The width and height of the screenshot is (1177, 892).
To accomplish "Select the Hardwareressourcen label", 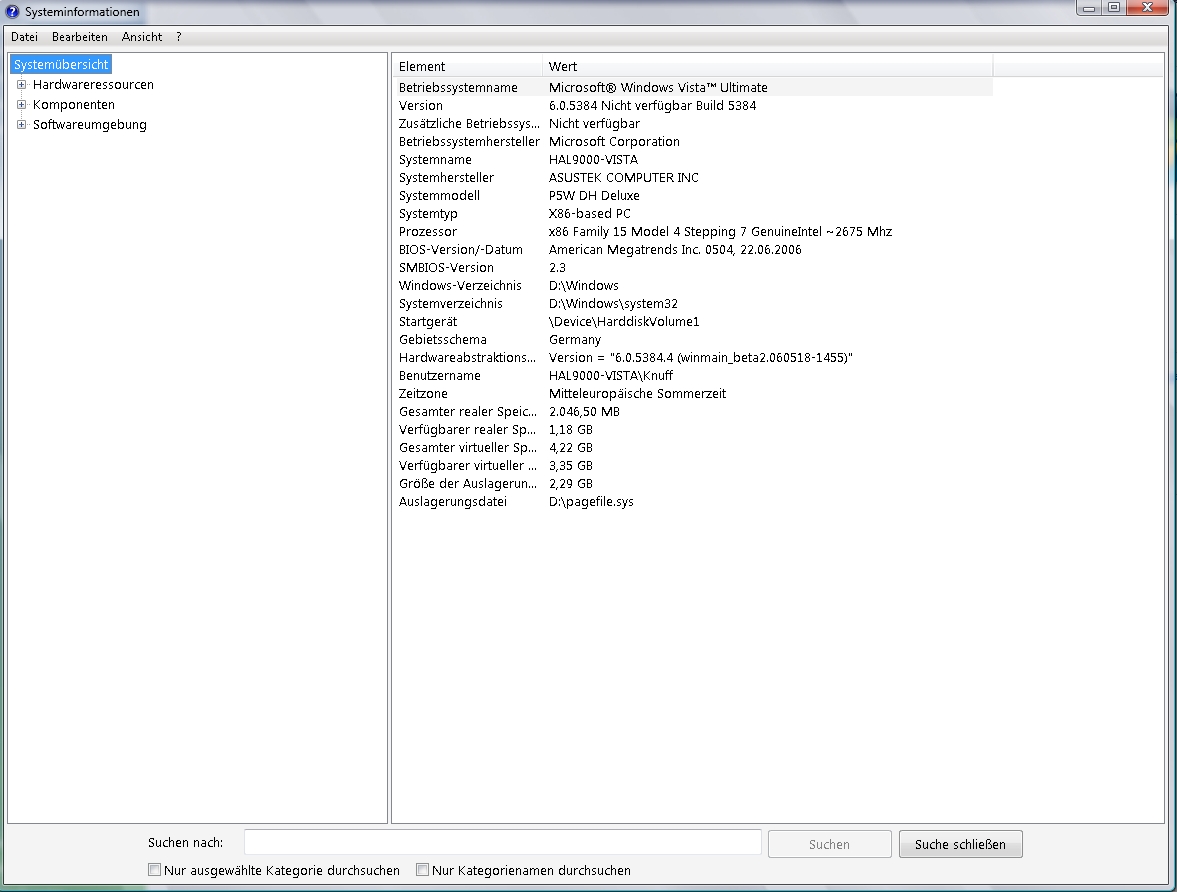I will (93, 85).
